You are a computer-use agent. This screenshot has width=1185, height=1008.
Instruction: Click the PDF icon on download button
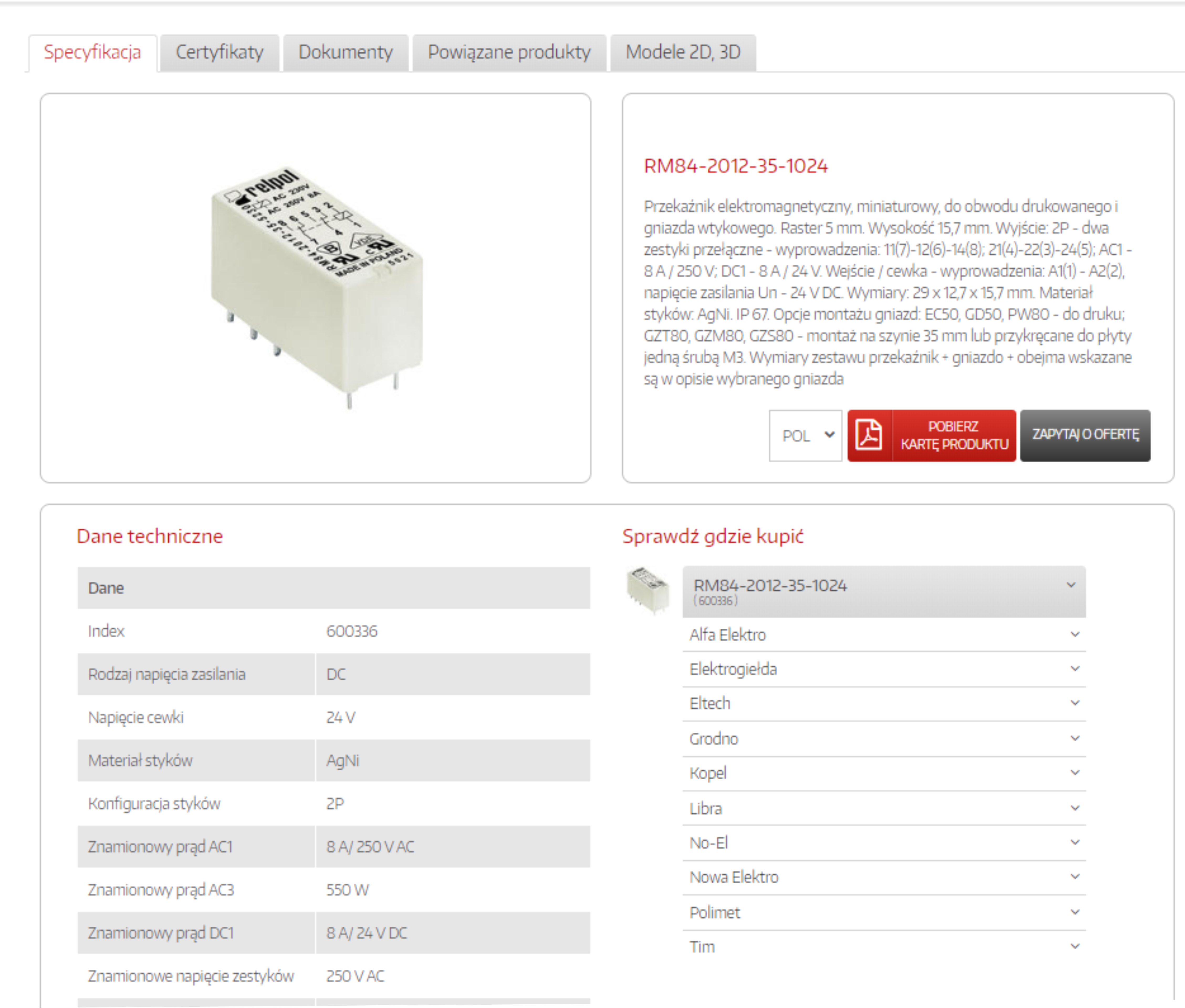(x=869, y=435)
